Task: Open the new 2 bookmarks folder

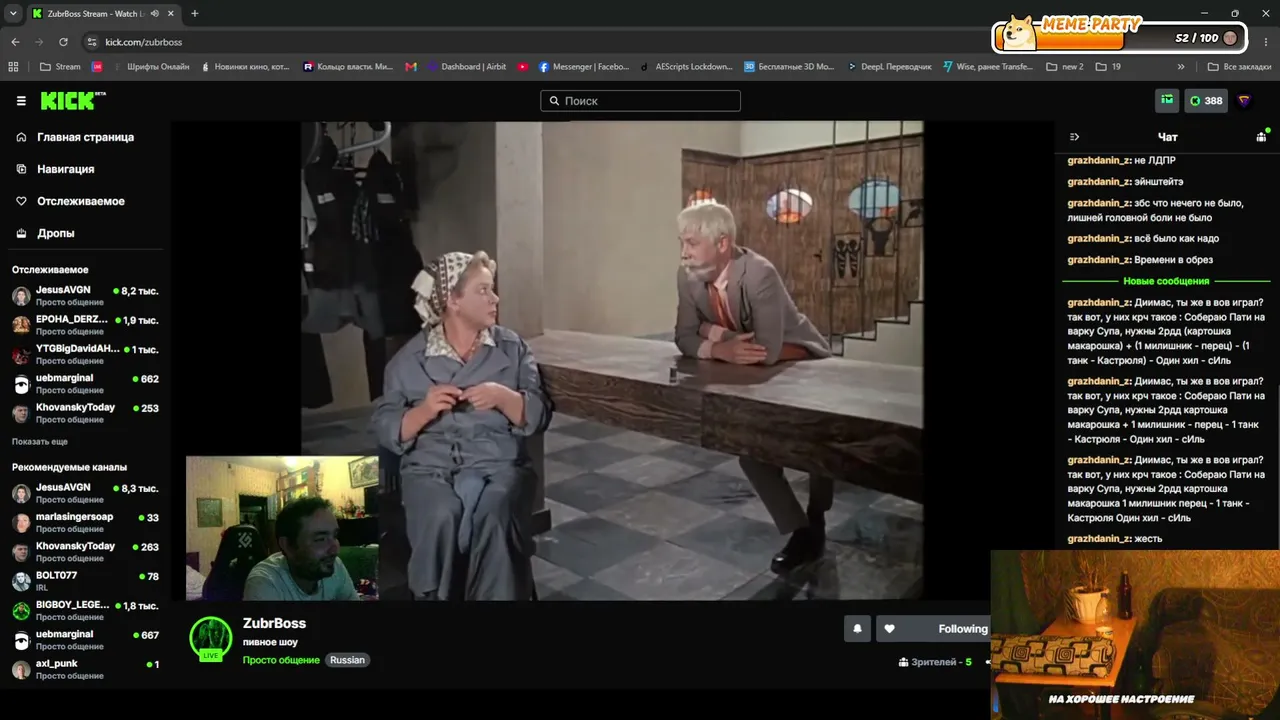Action: (1065, 67)
